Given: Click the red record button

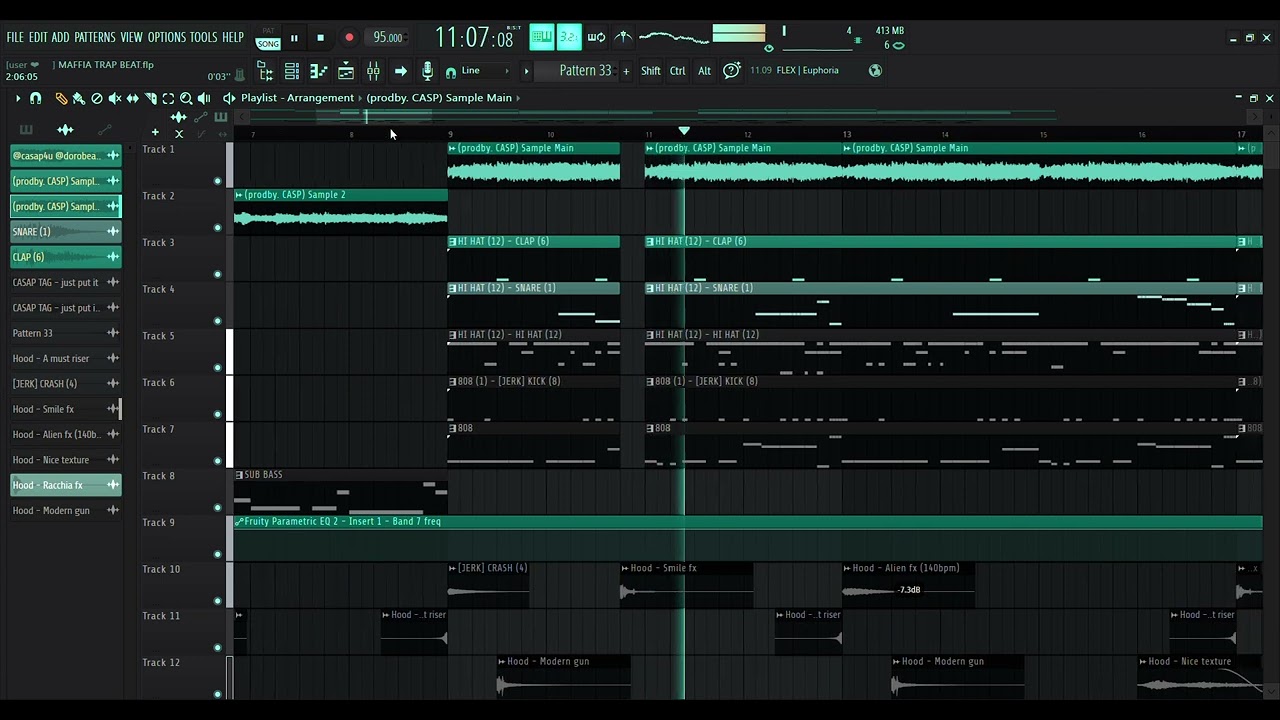Looking at the screenshot, I should 349,38.
